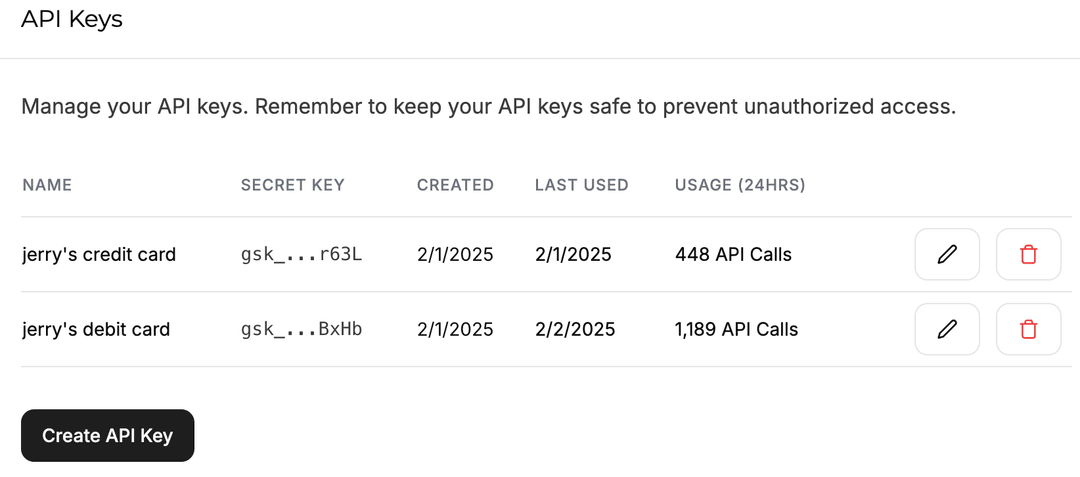The width and height of the screenshot is (1080, 477).
Task: Click the 2/2/2025 last used date
Action: [x=575, y=329]
